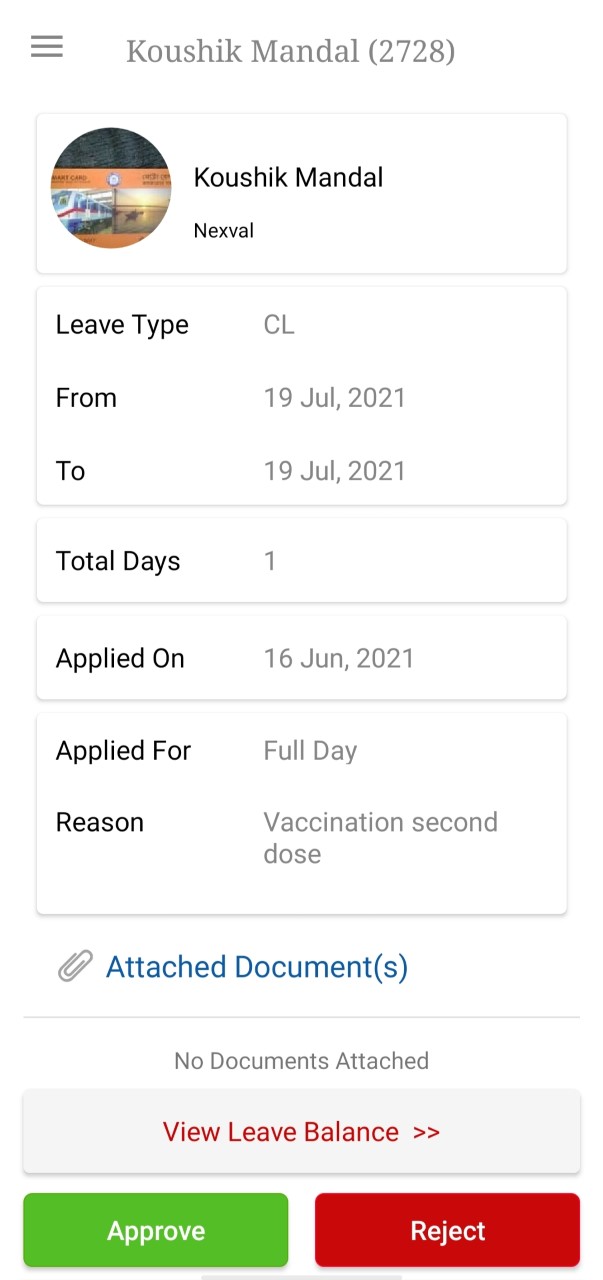Viewport: 603px width, 1280px height.
Task: Open the Attached Document(s) section
Action: 256,966
